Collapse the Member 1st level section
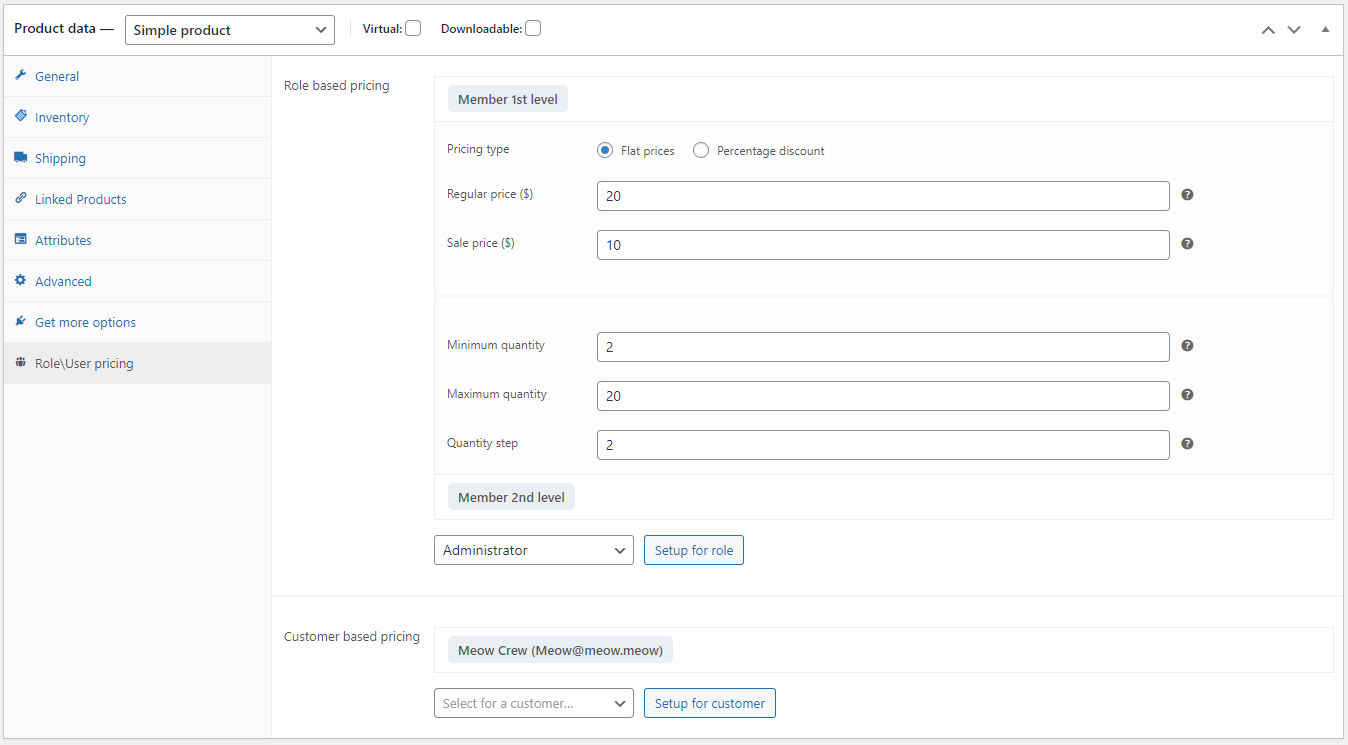Viewport: 1348px width, 745px height. click(x=508, y=99)
